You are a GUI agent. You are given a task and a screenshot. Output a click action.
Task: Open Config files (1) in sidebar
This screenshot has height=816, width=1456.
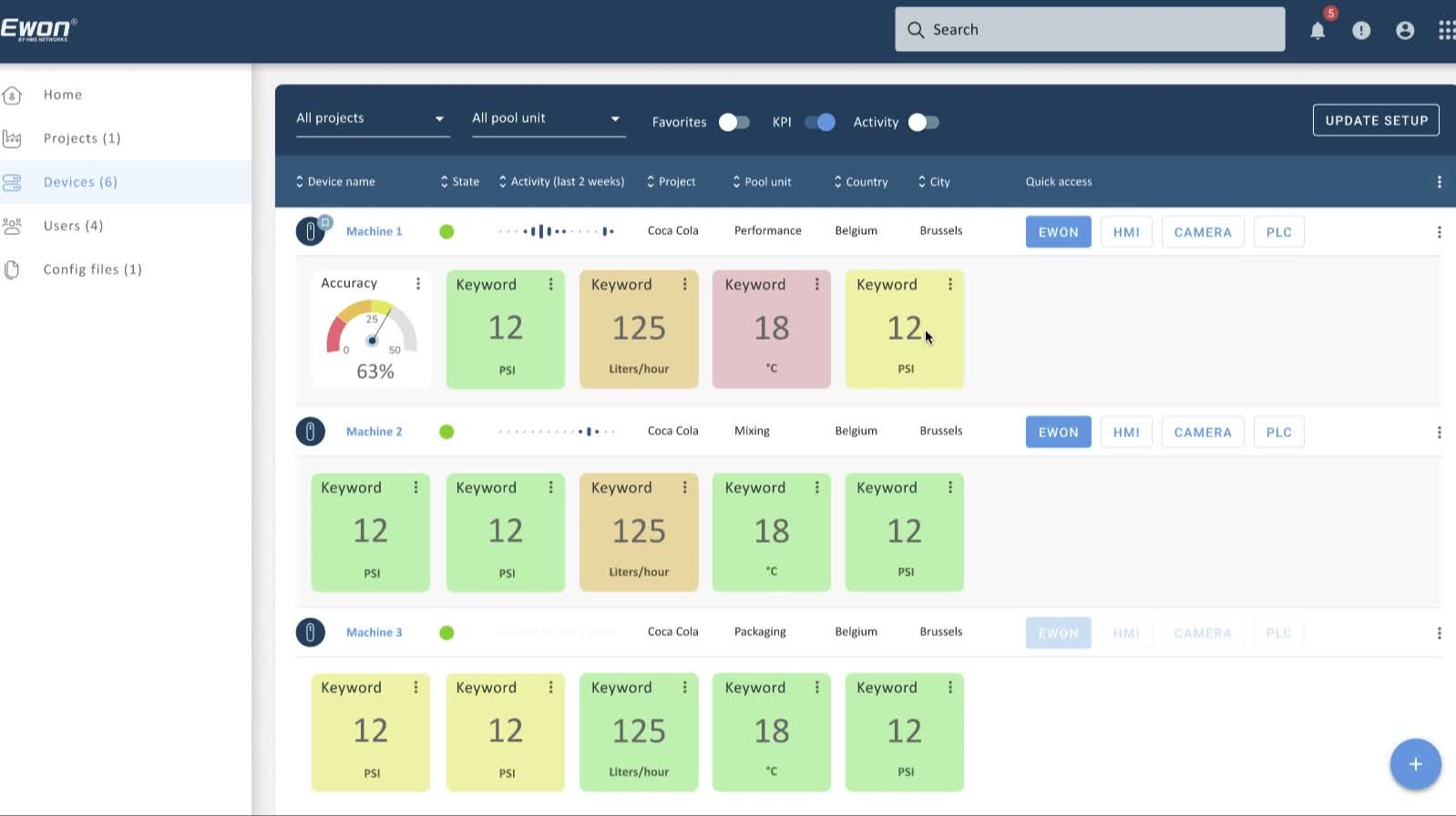coord(126,270)
